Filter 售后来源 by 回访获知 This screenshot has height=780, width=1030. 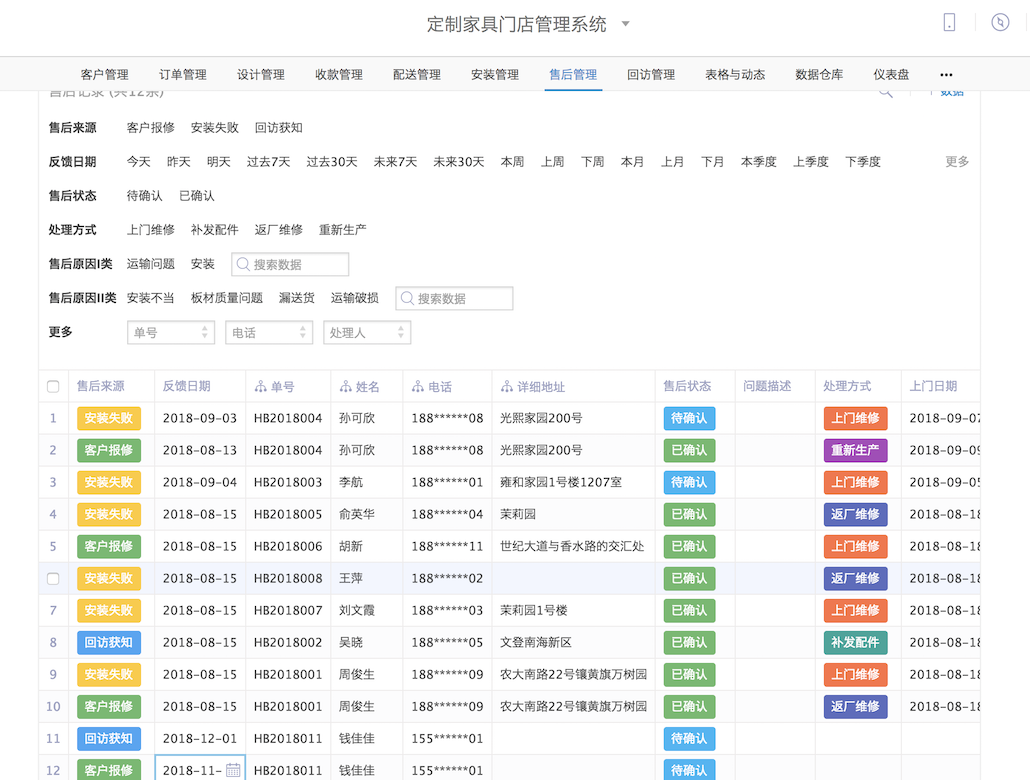tap(279, 127)
